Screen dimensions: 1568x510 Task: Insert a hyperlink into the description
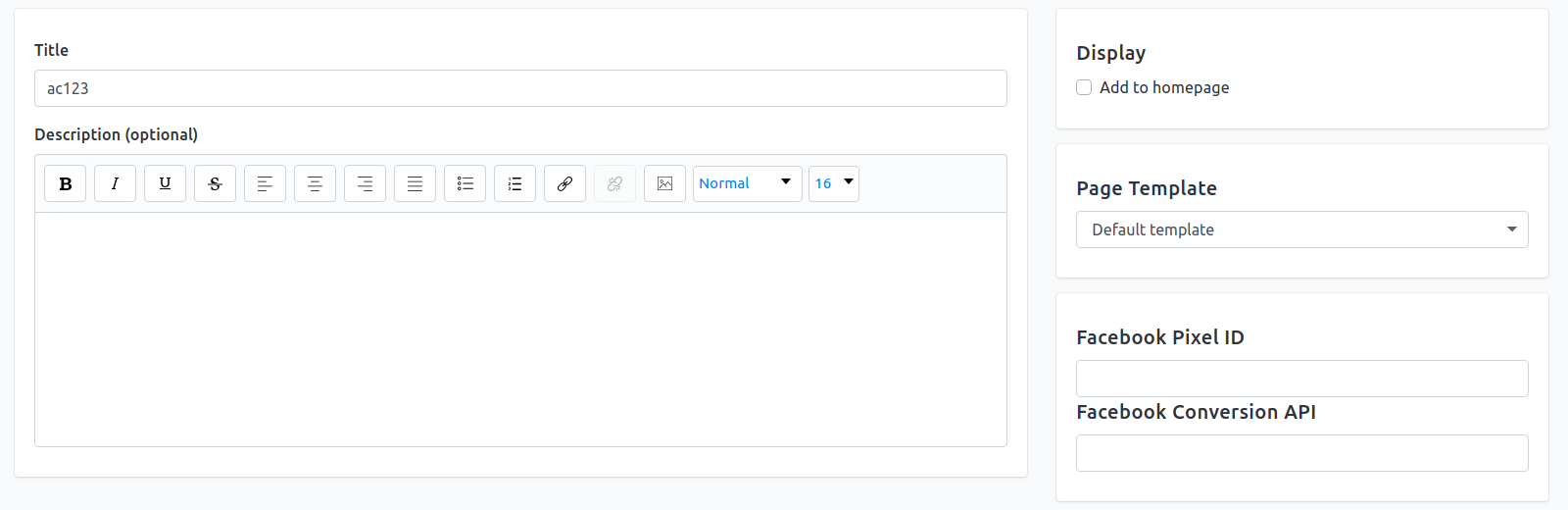[564, 183]
